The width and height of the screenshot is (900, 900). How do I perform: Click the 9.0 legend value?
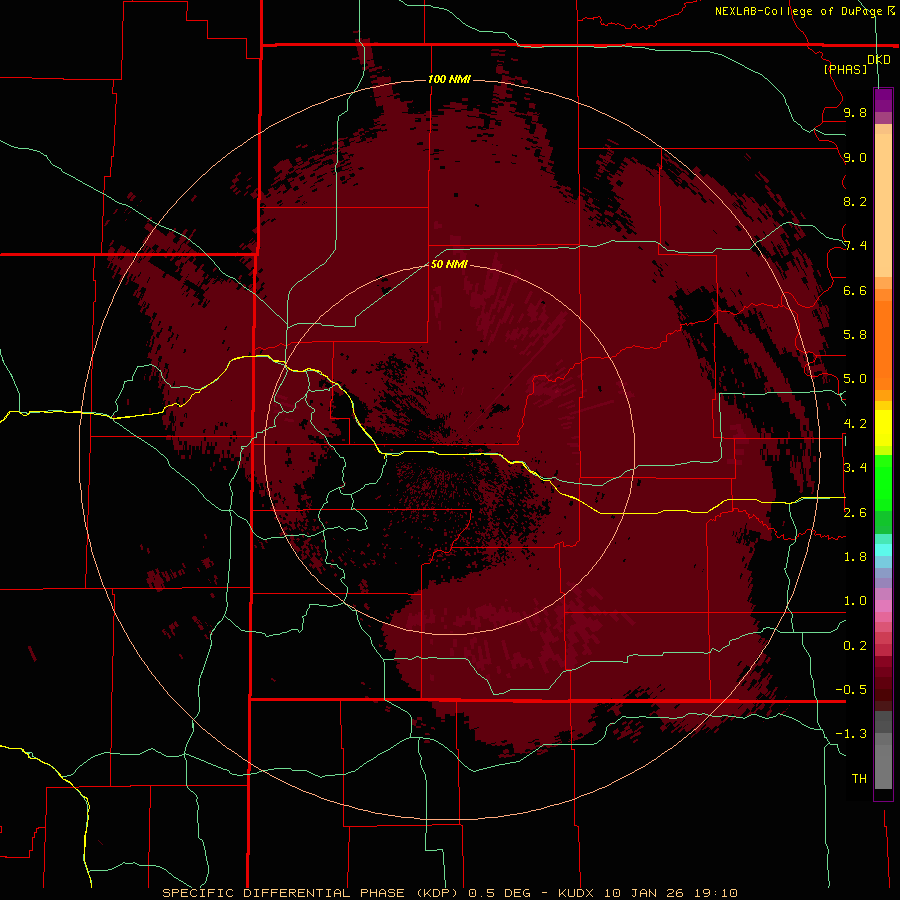855,157
